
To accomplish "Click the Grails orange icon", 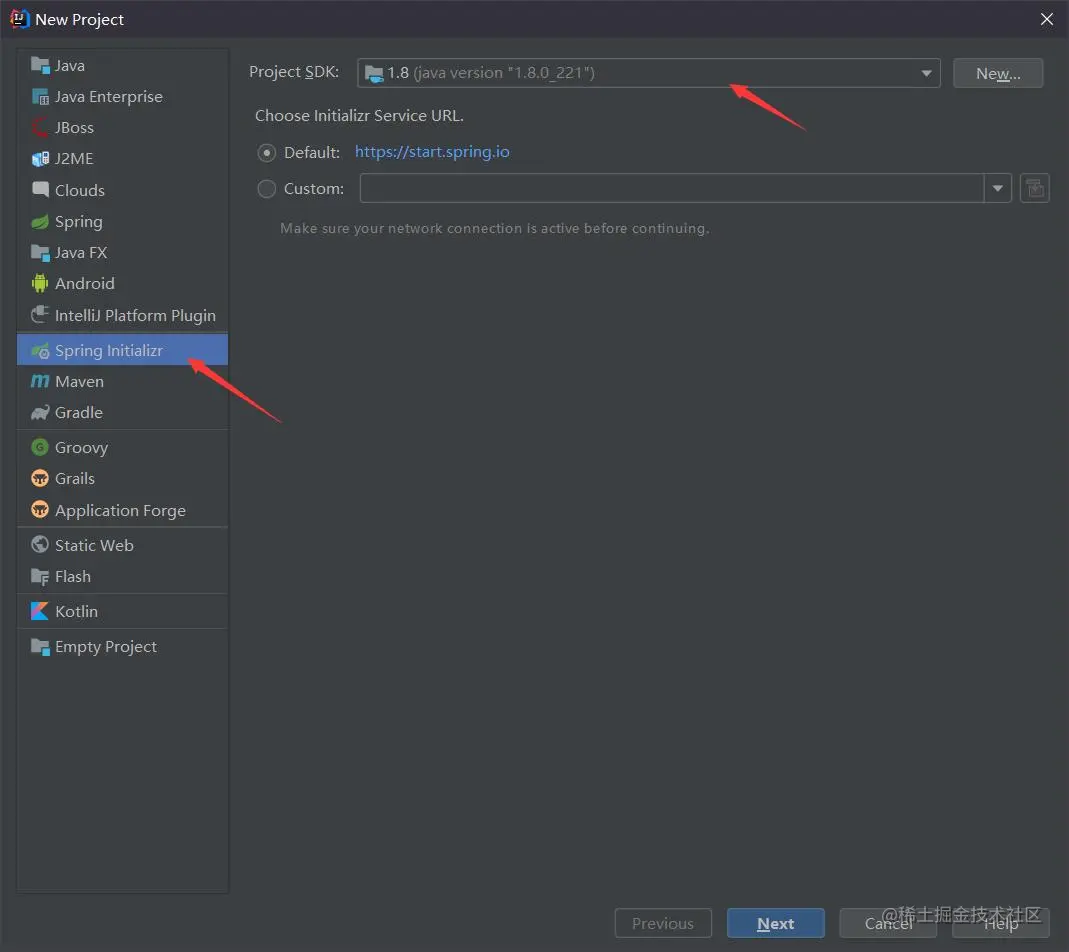I will pyautogui.click(x=40, y=478).
